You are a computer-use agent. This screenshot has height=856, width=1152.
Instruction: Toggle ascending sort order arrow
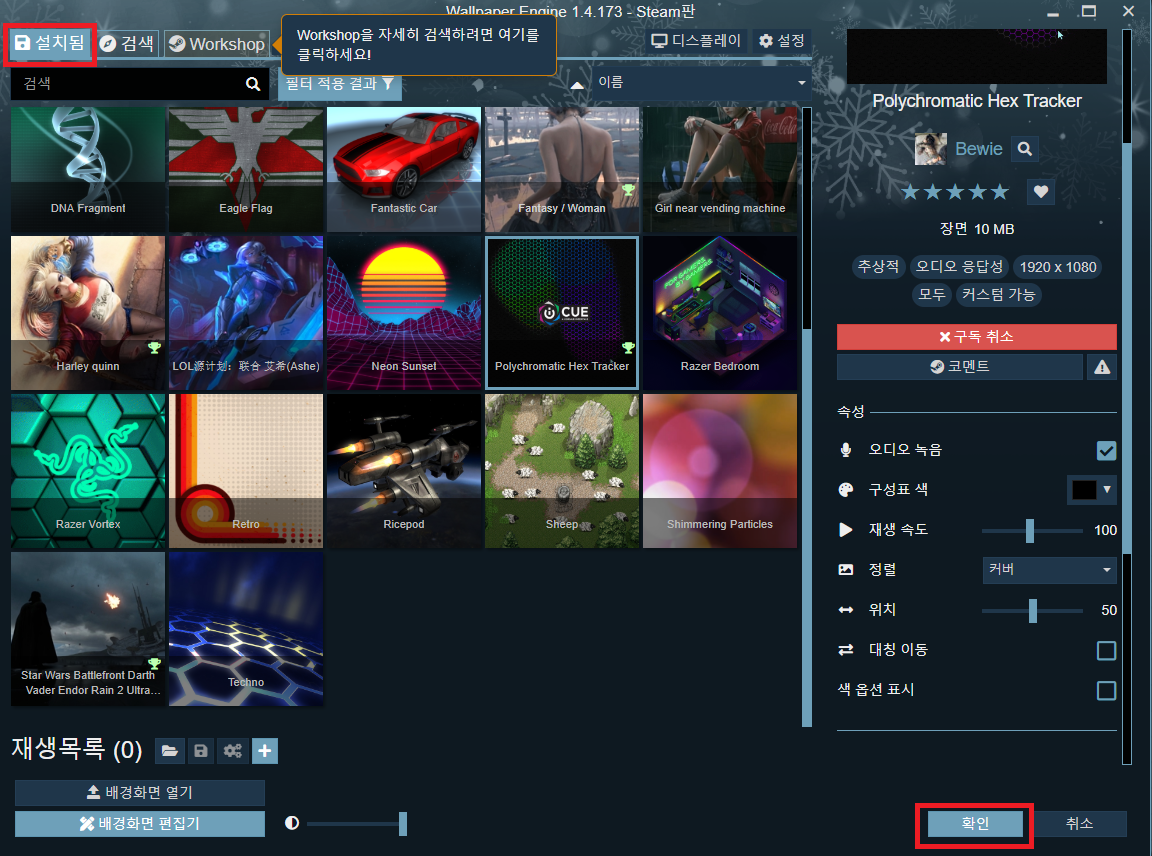(577, 85)
